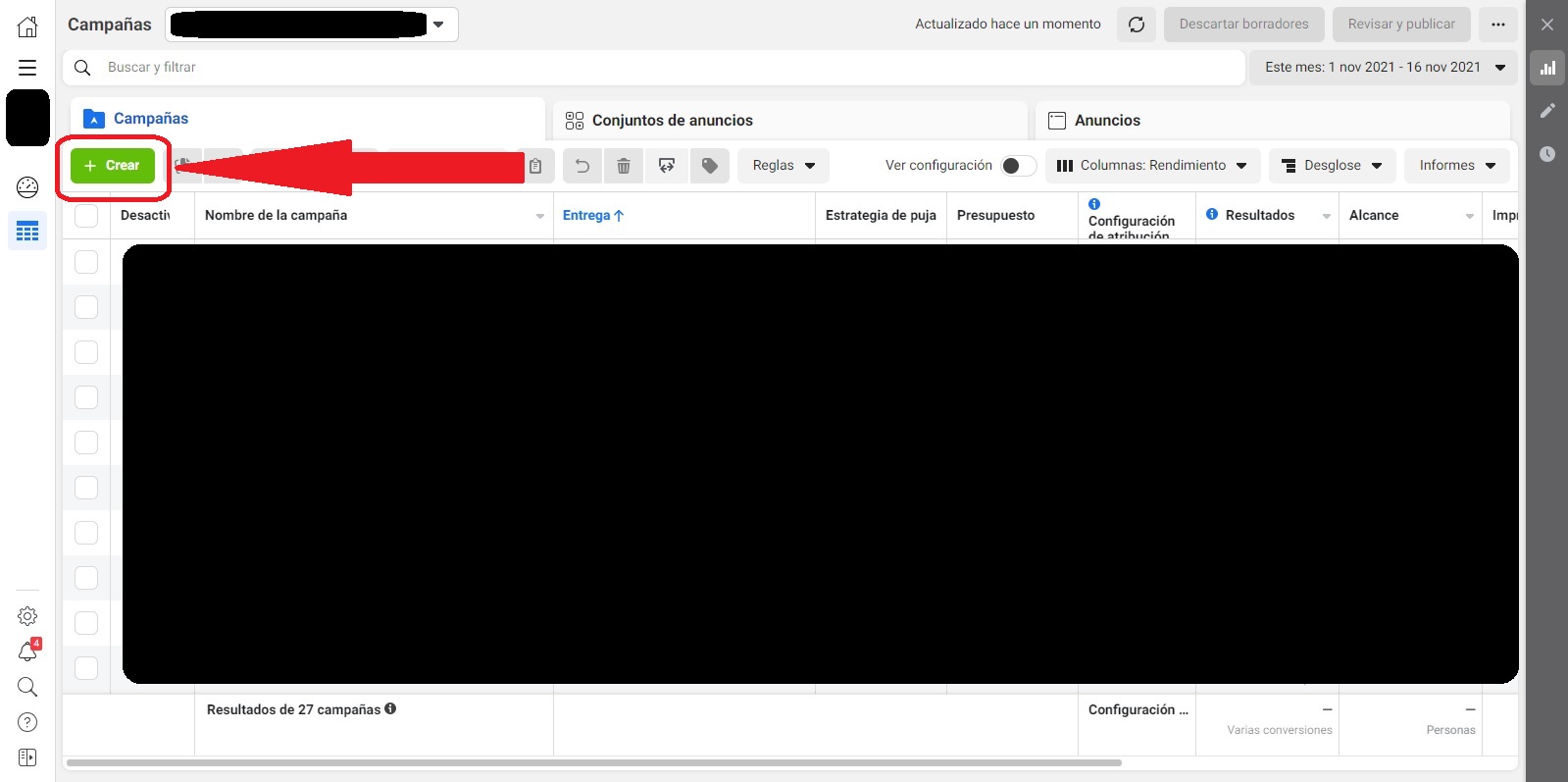Click the undo arrow icon

click(582, 166)
